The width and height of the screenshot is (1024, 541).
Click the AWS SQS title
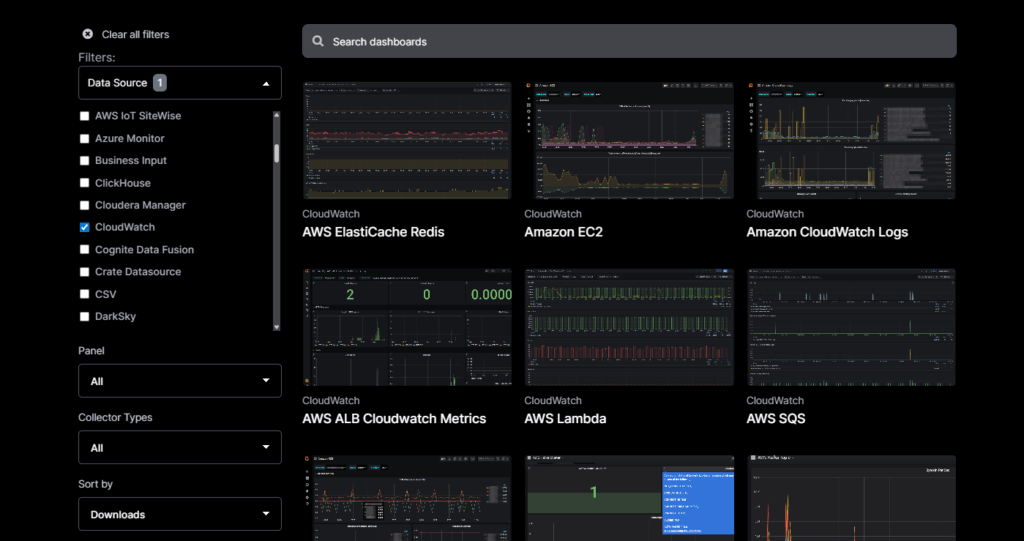point(776,419)
